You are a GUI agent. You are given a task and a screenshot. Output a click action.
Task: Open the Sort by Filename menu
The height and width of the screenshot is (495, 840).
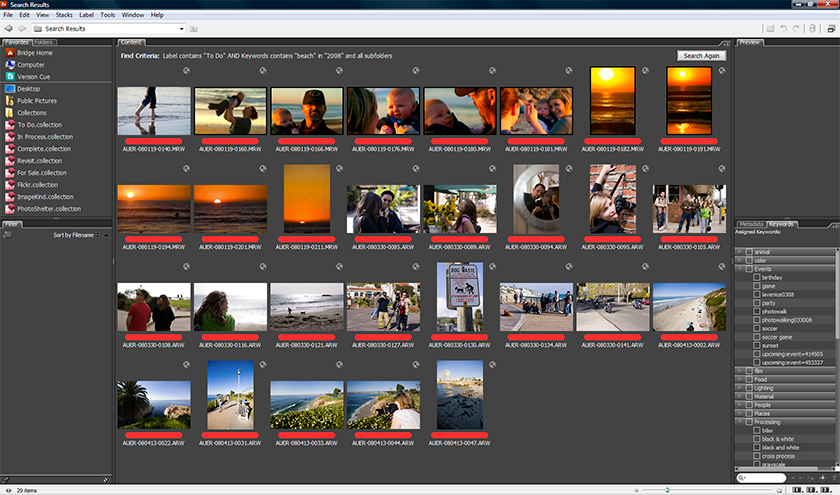[x=75, y=234]
